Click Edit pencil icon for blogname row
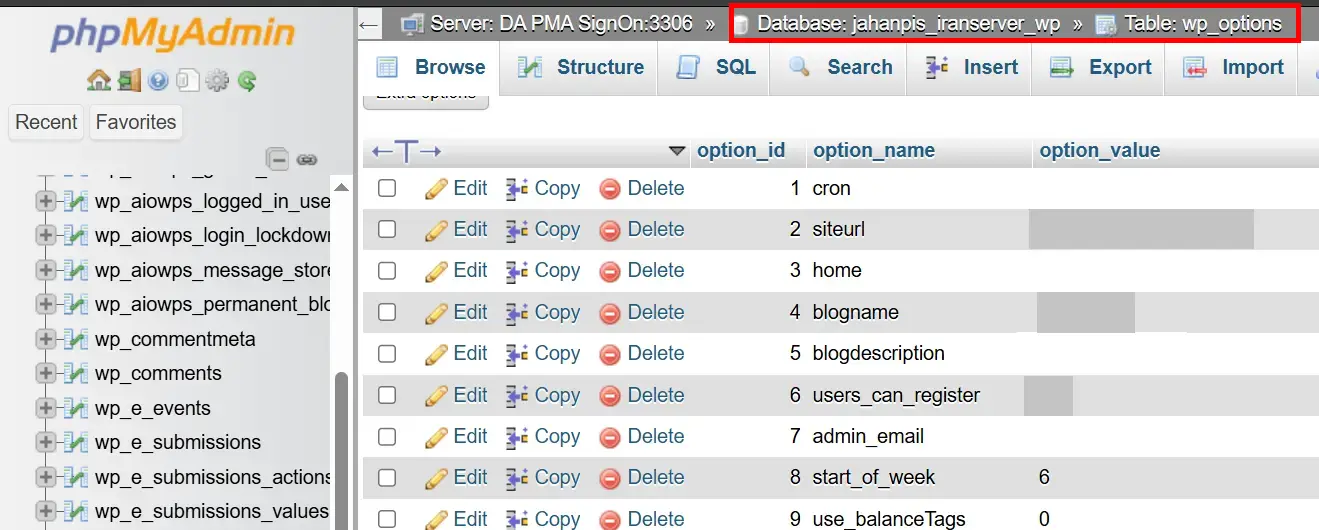The width and height of the screenshot is (1319, 530). tap(435, 312)
